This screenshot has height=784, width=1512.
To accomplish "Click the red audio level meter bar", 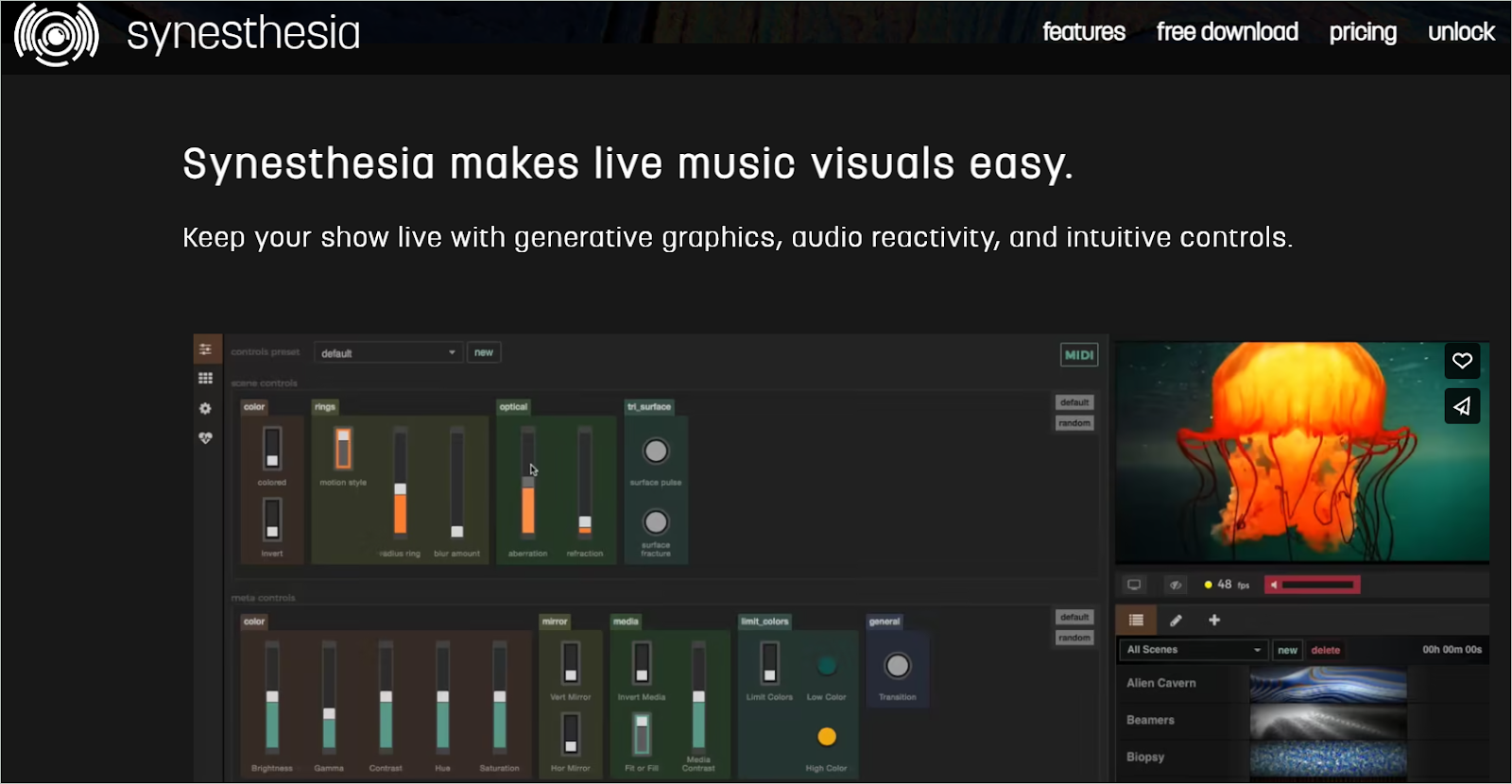I will (x=1313, y=585).
